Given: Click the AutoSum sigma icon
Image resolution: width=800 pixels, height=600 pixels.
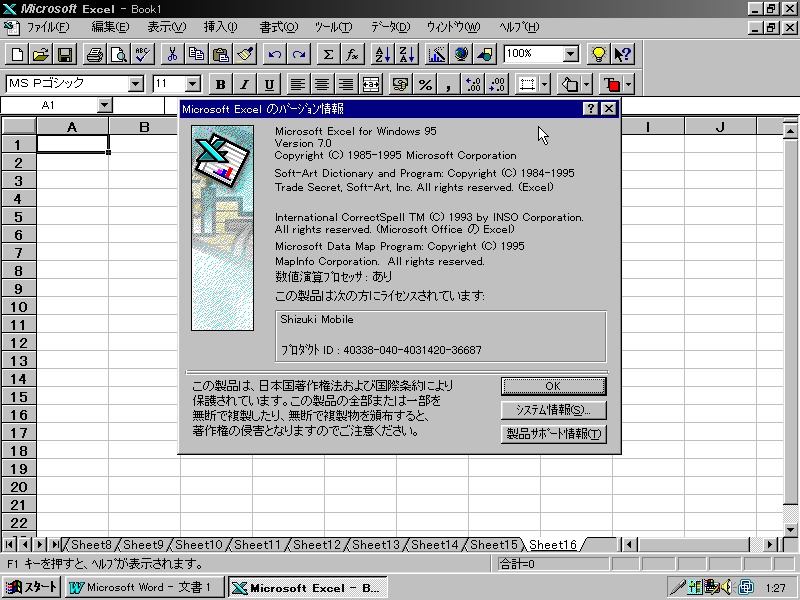Looking at the screenshot, I should point(329,54).
